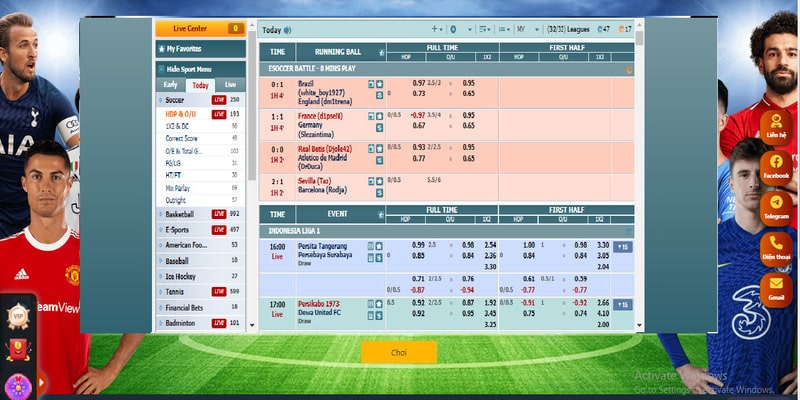Click the Điện thoại phone icon
The width and height of the screenshot is (800, 400).
point(776,248)
